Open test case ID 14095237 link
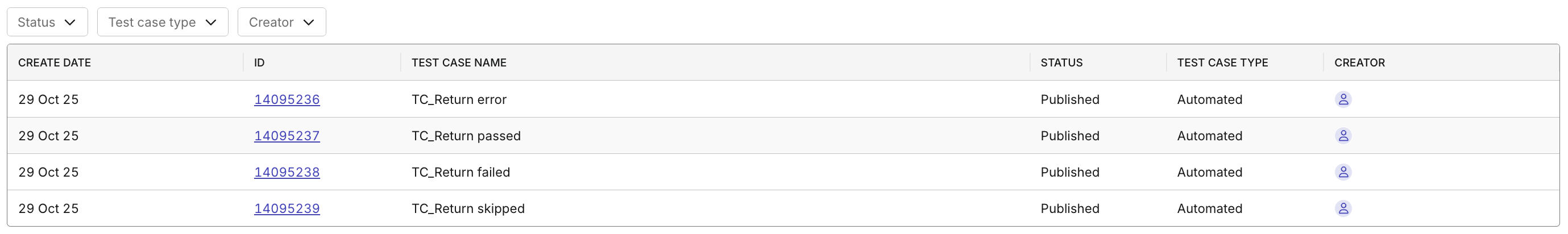The width and height of the screenshot is (1568, 234). click(287, 136)
